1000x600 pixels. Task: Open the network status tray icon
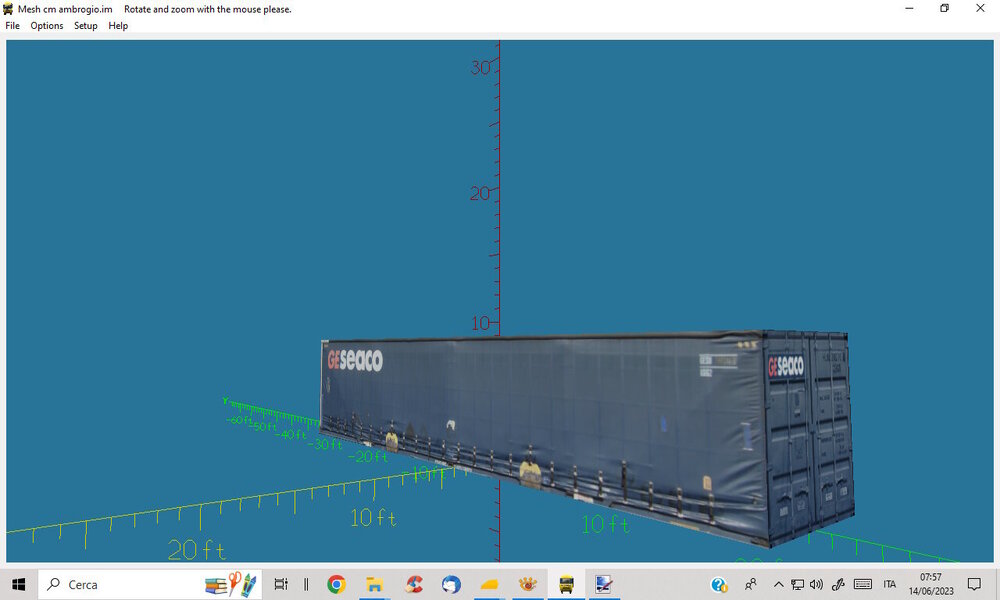tap(797, 584)
